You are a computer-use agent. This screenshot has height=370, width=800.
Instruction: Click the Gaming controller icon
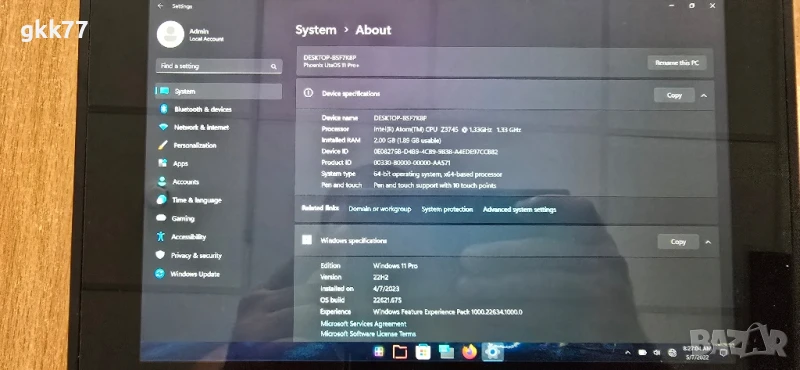pos(161,218)
